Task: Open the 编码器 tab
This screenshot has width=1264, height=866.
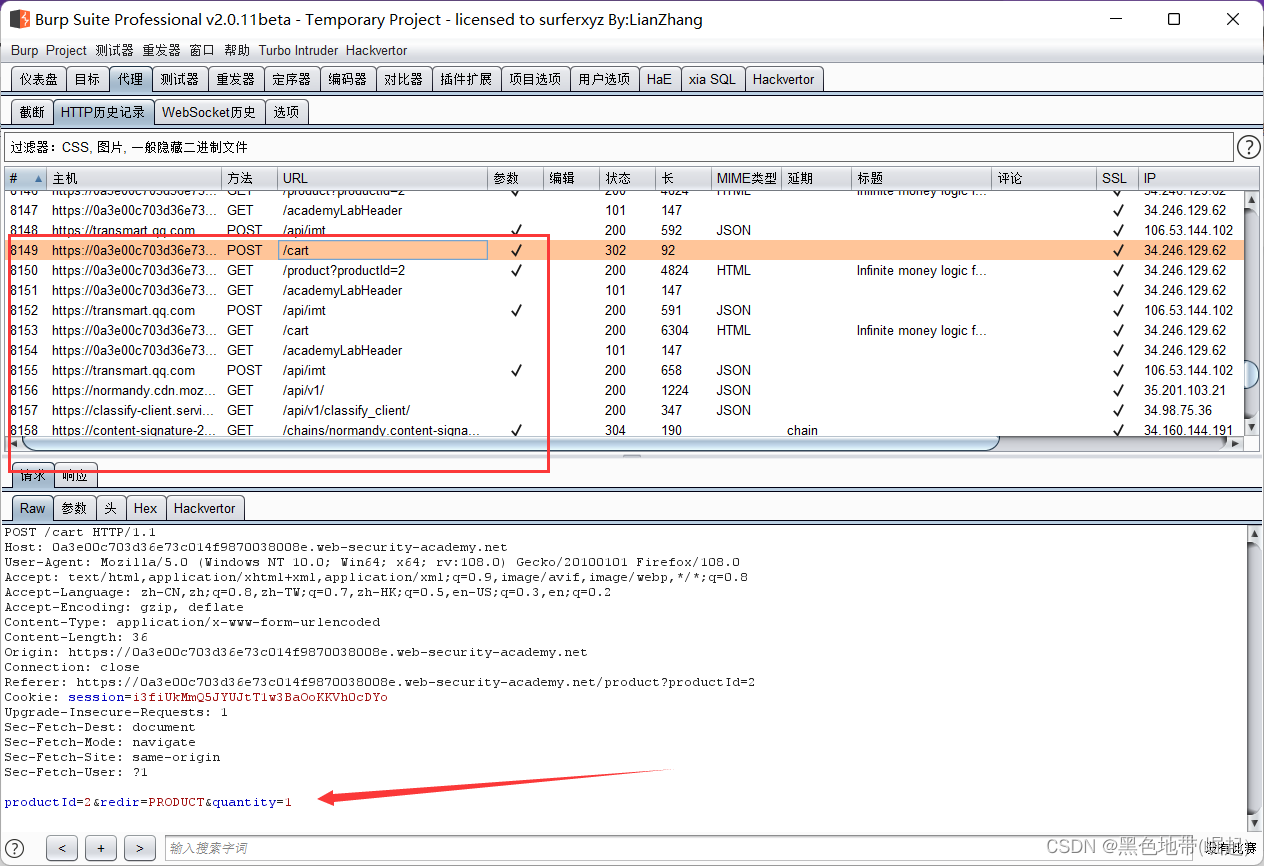Action: click(347, 79)
